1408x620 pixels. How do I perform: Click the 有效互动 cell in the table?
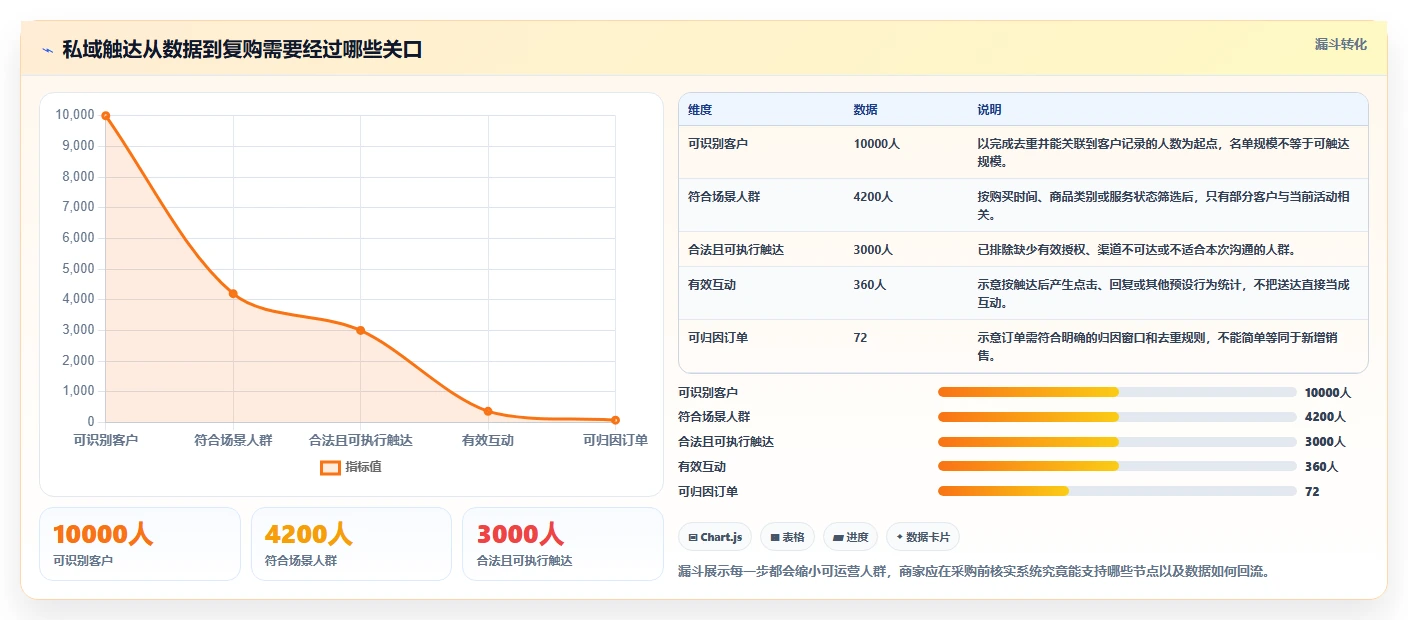pos(712,285)
